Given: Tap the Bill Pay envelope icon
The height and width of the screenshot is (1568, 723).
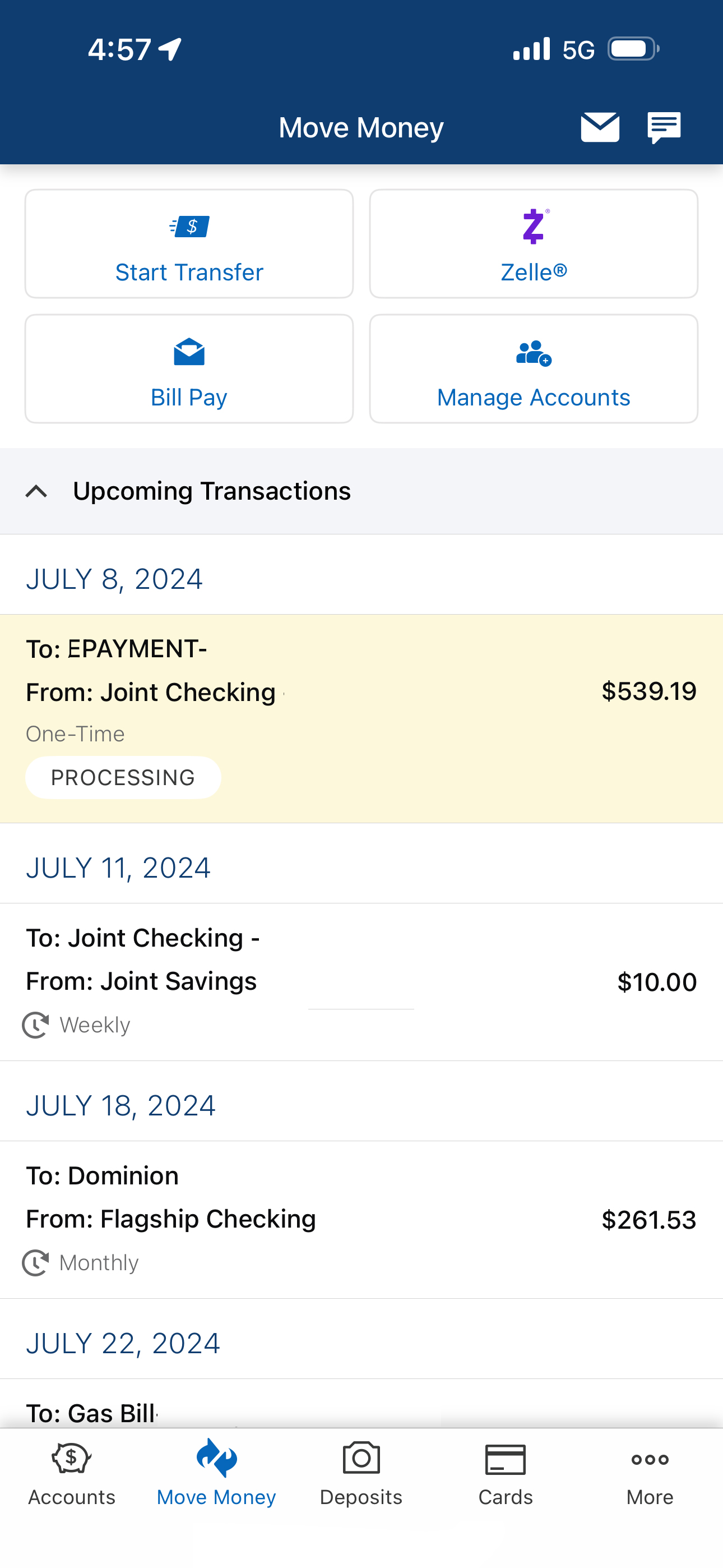Looking at the screenshot, I should 189,351.
